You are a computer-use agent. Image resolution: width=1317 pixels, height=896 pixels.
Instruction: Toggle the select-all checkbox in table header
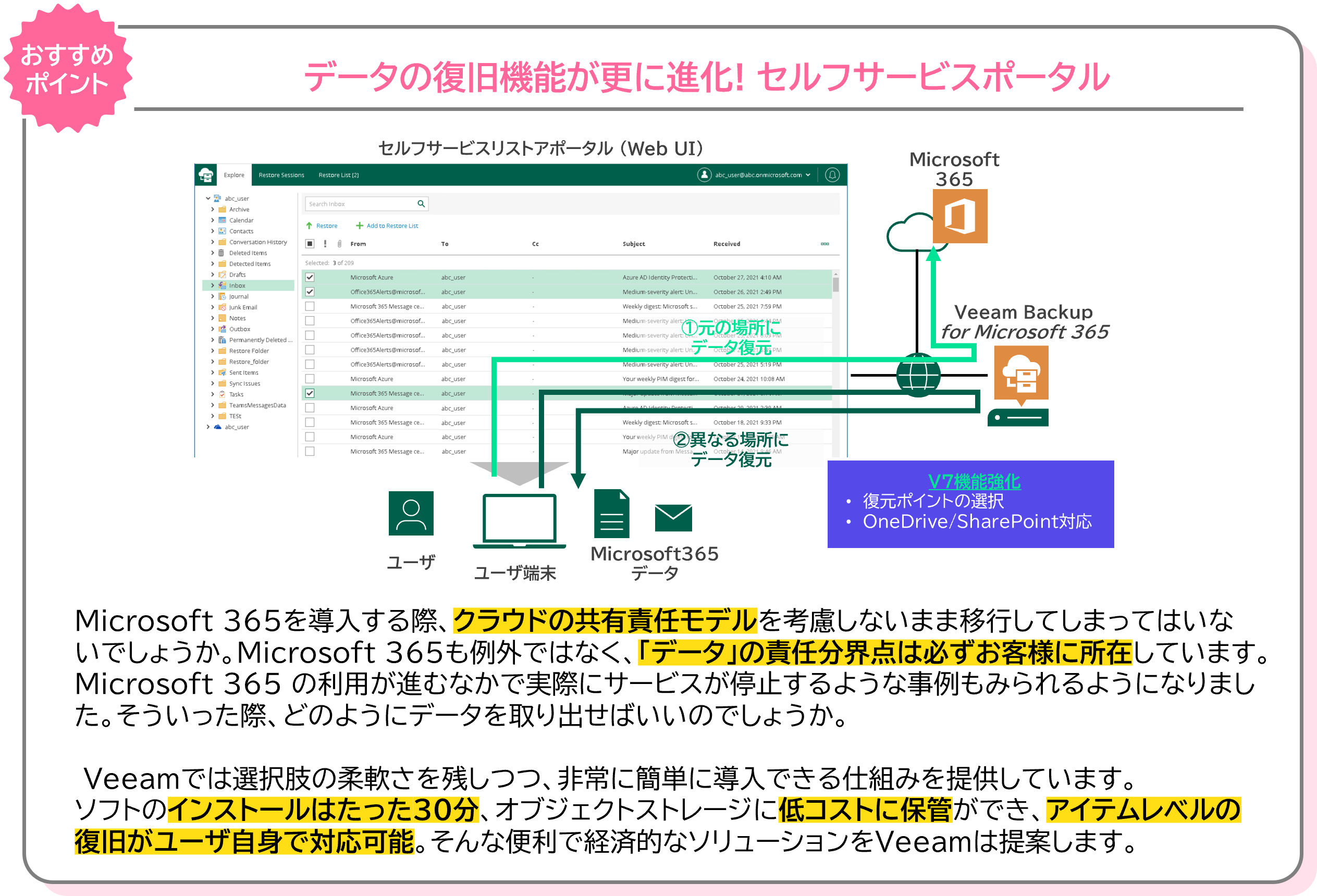coord(310,244)
